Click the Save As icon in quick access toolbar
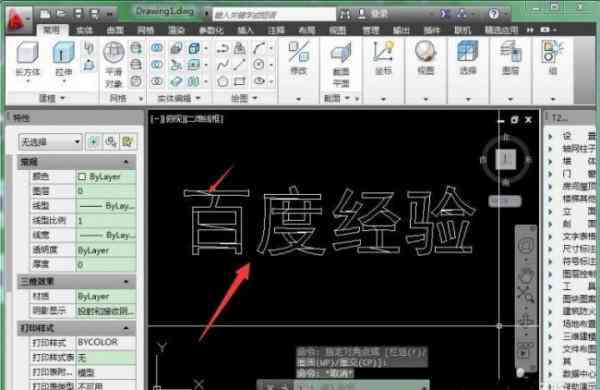The image size is (600, 390). point(94,14)
